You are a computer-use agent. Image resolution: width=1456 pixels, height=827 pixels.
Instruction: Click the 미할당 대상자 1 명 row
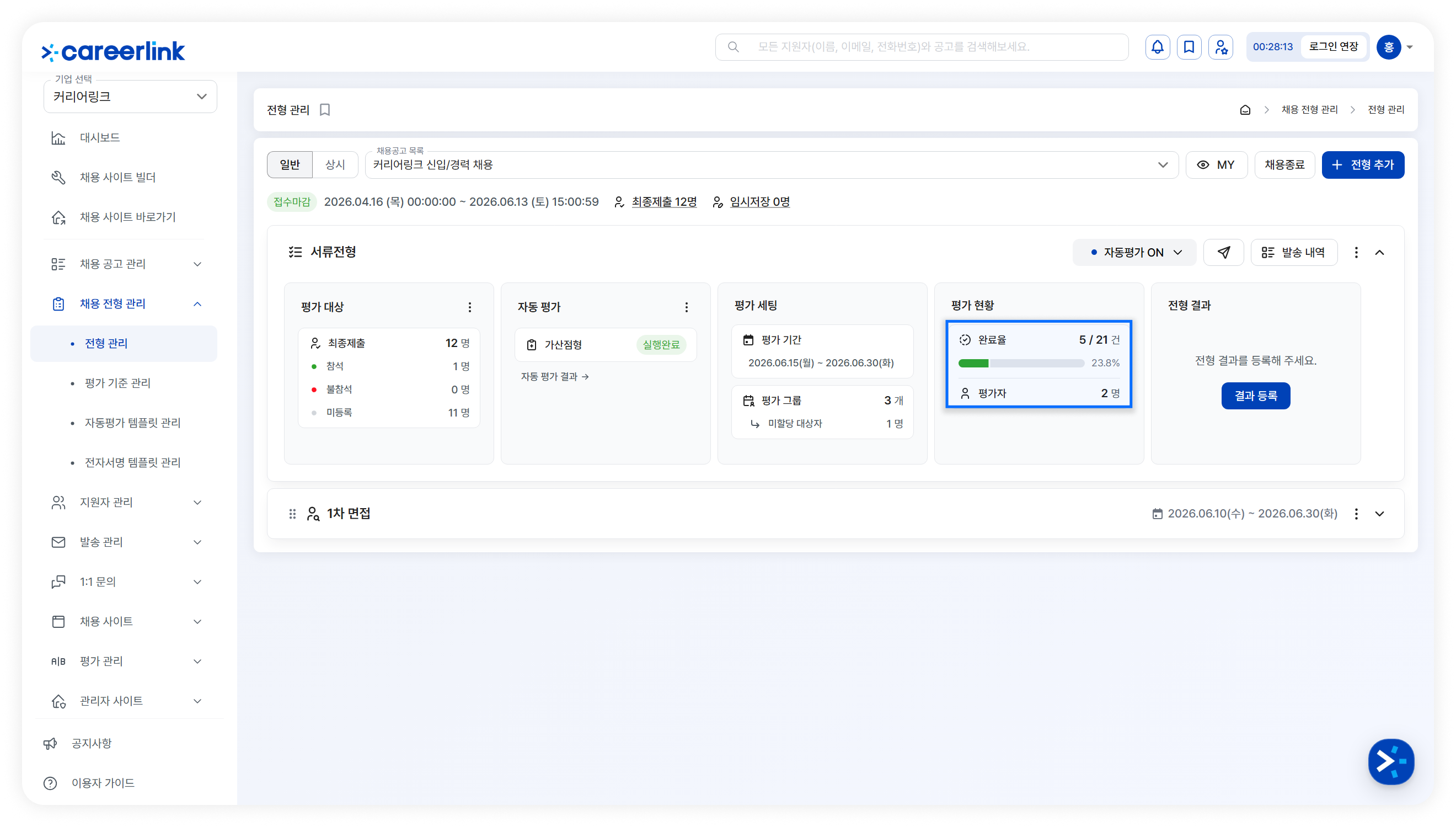click(x=827, y=424)
